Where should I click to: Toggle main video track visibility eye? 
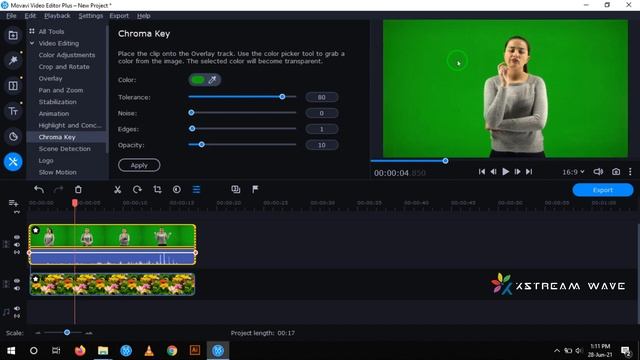tap(17, 281)
